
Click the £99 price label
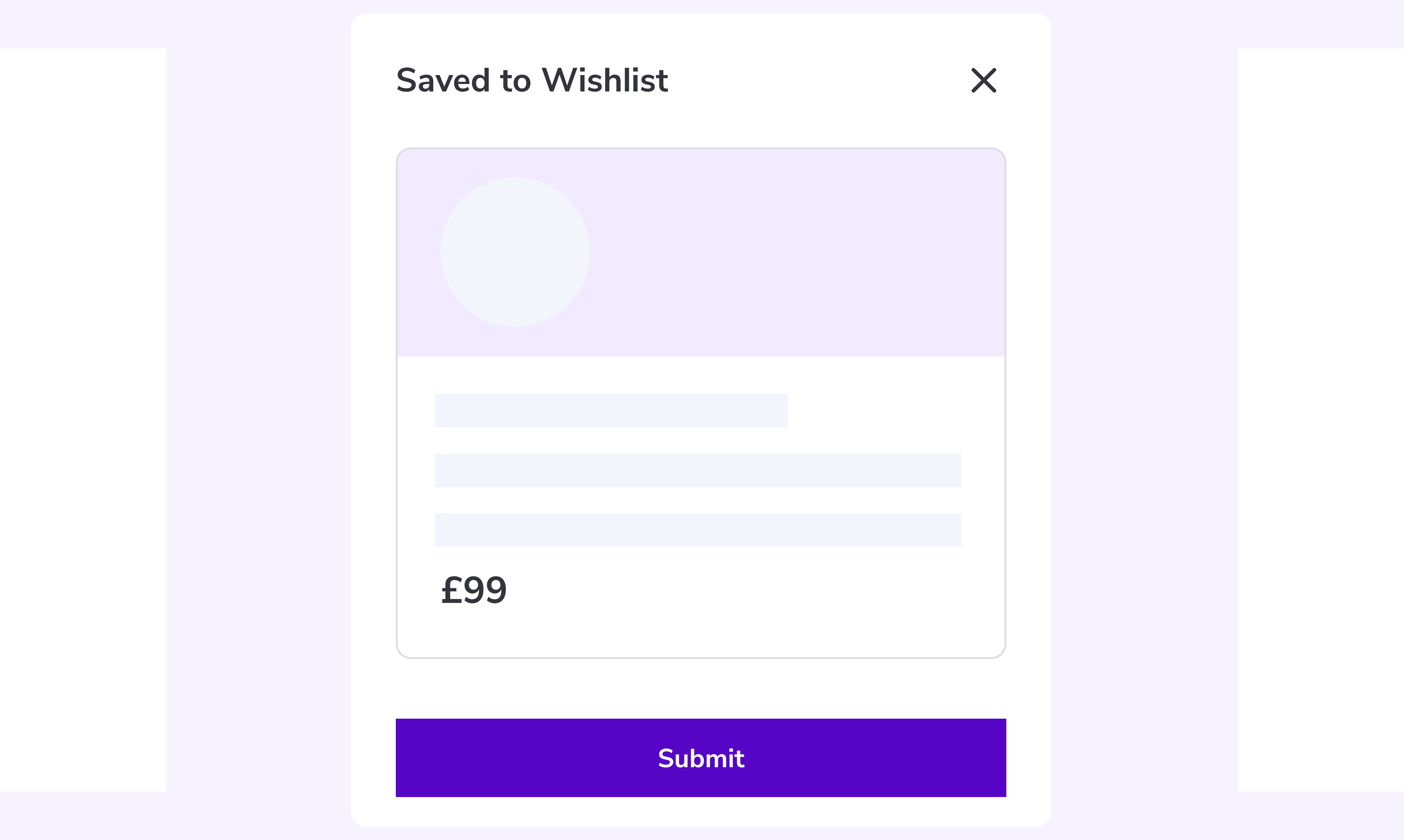pyautogui.click(x=474, y=590)
